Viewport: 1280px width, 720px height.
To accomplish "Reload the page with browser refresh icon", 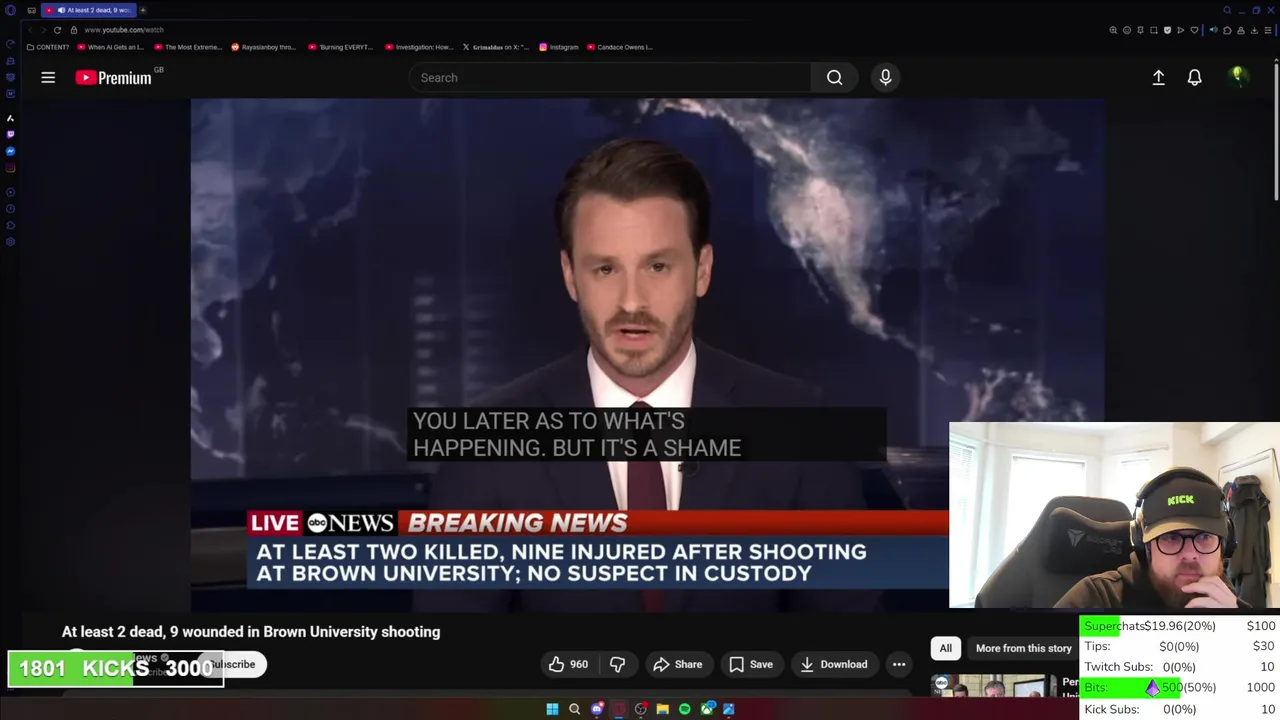I will coord(57,30).
